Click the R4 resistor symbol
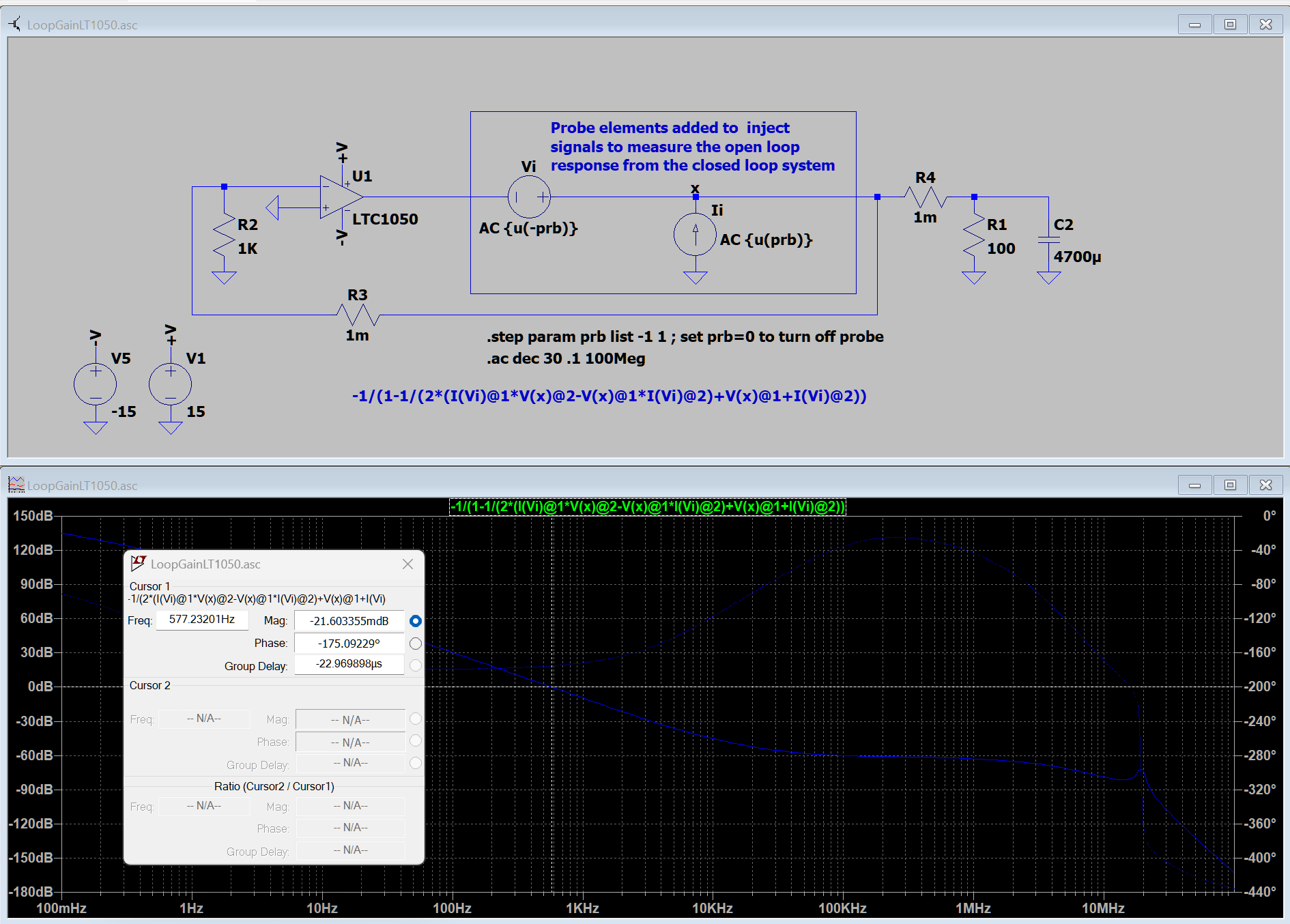This screenshot has height=924, width=1290. [926, 197]
